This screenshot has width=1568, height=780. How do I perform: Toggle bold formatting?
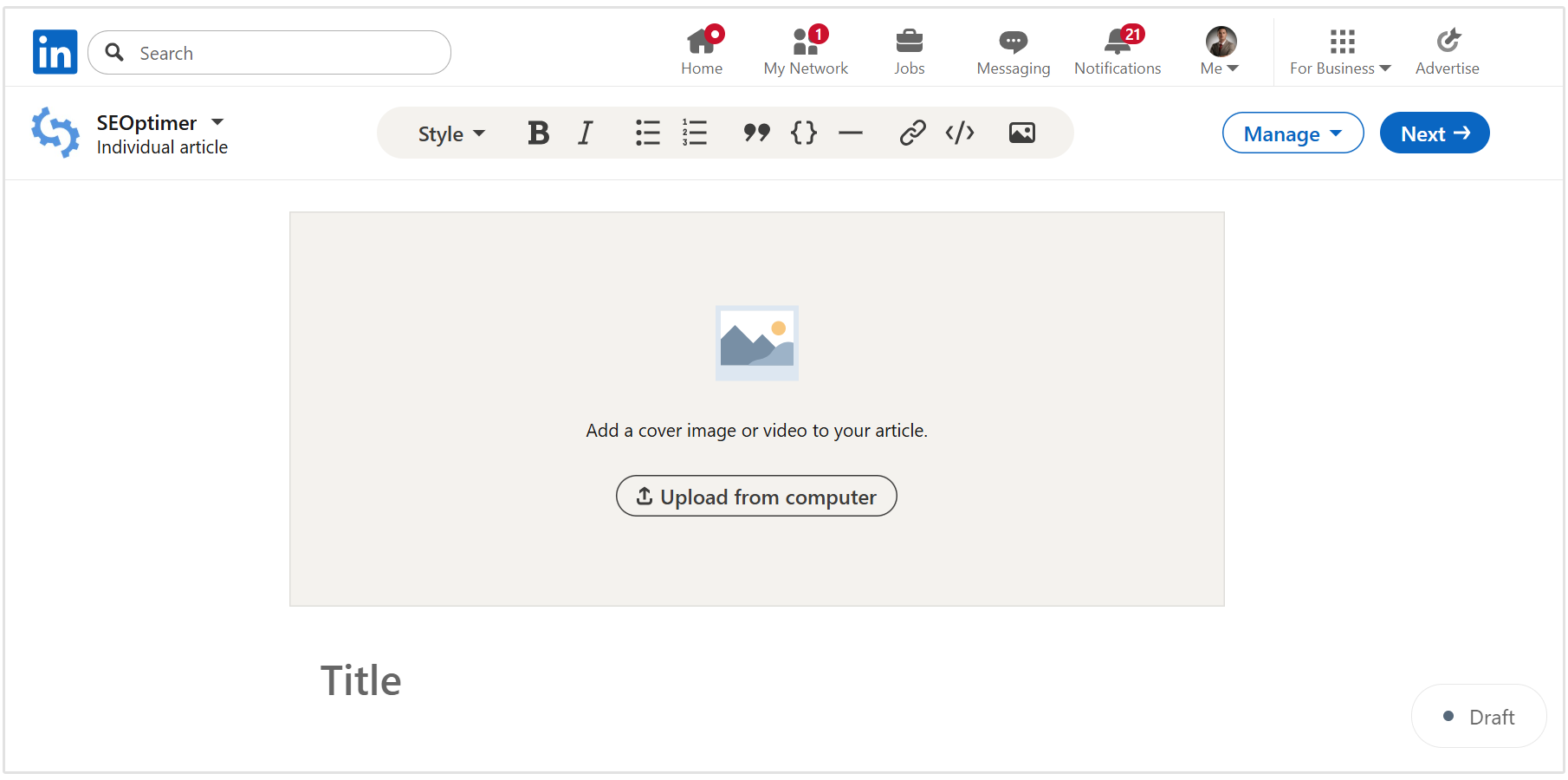538,133
